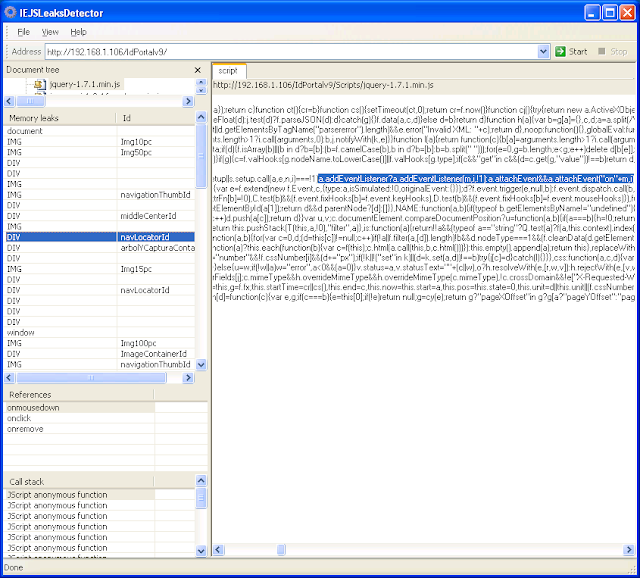The width and height of the screenshot is (640, 578).
Task: Open the Address dropdown arrow
Action: [x=543, y=51]
